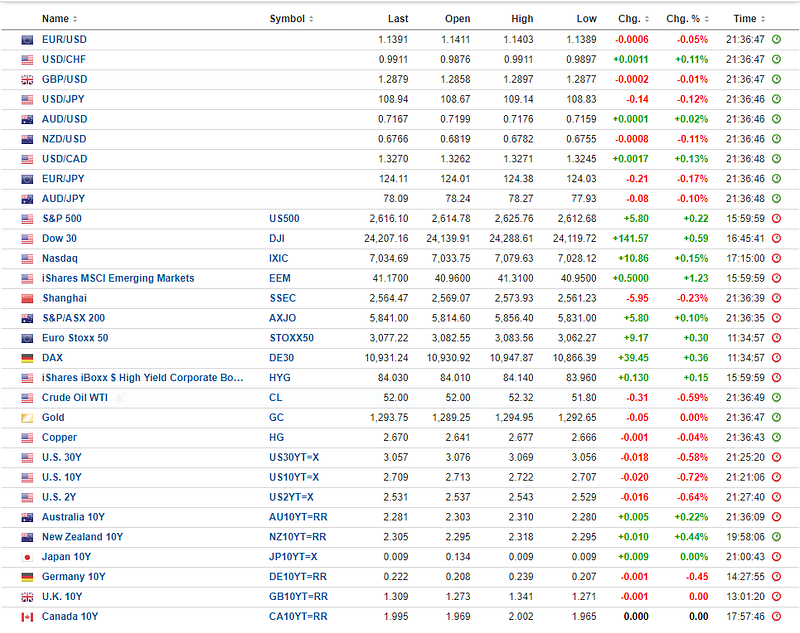800x633 pixels.
Task: Click the German flag beside Germany 10Y
Action: click(27, 577)
